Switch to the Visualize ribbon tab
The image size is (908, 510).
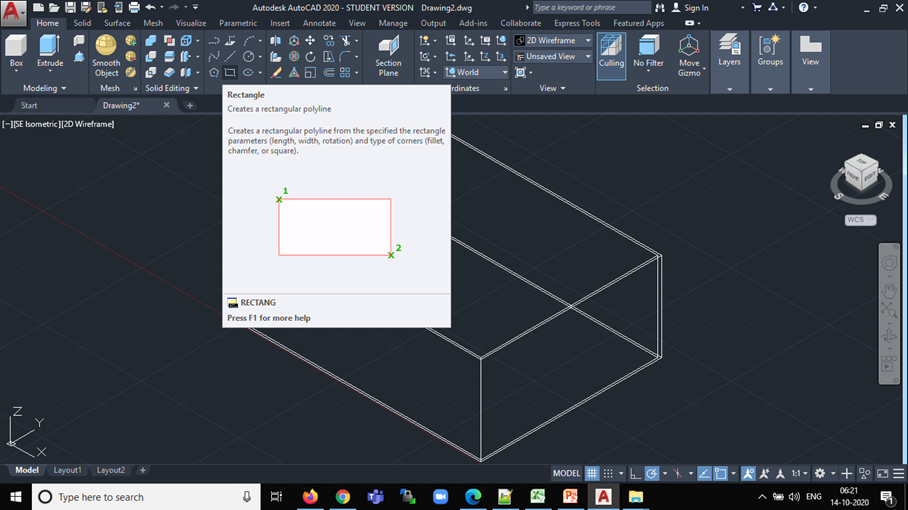[x=191, y=23]
